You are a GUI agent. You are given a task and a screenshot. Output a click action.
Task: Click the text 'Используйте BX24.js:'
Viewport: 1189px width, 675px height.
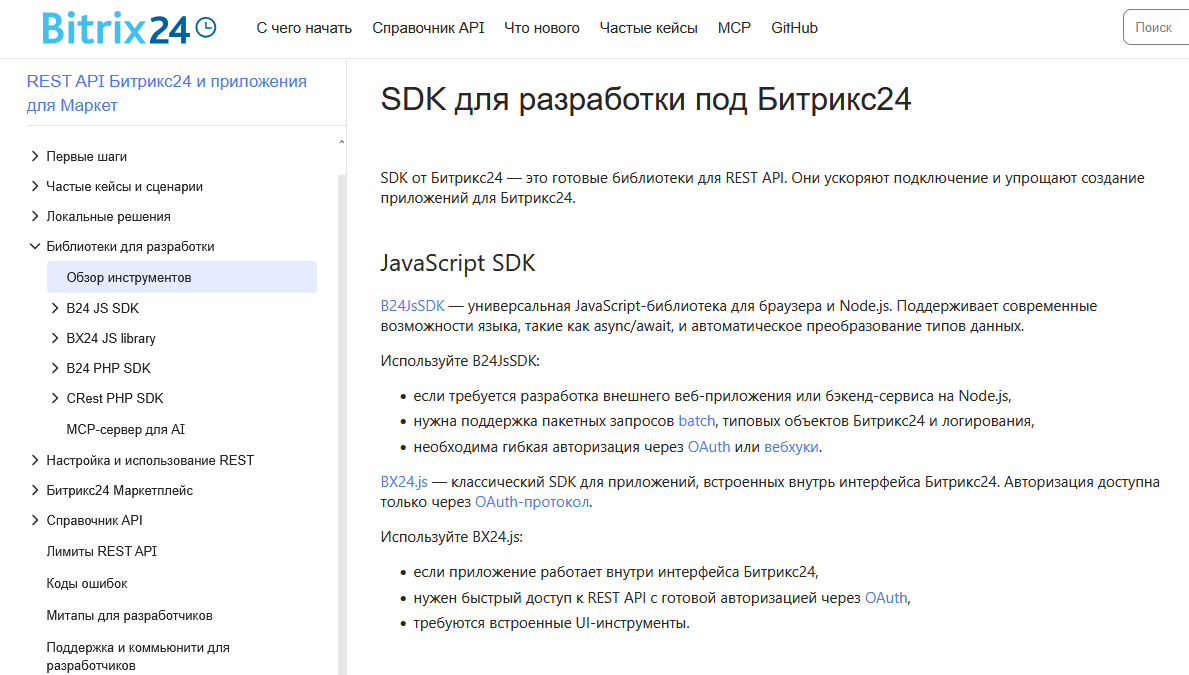[x=452, y=537]
